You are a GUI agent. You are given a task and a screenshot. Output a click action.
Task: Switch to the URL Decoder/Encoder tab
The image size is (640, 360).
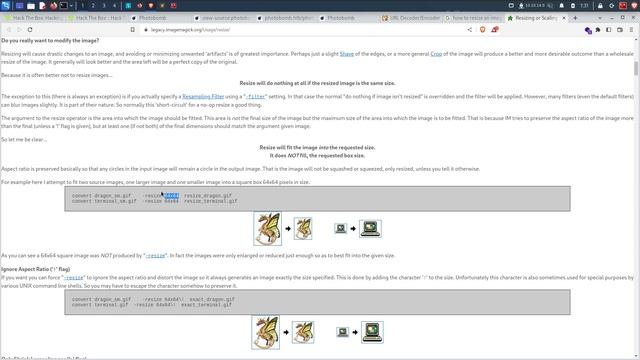(410, 18)
